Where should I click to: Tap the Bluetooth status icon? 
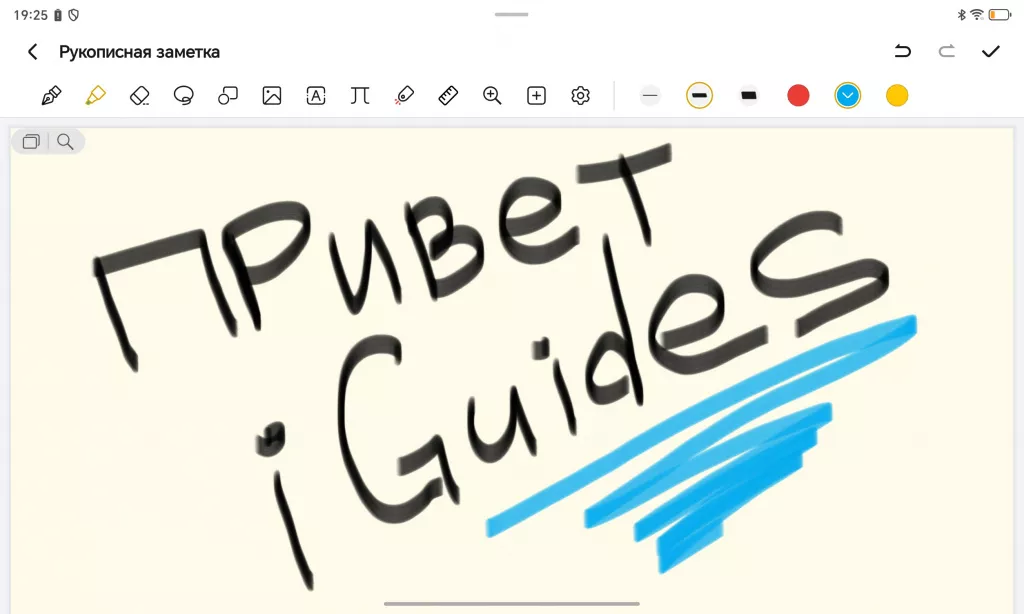click(961, 14)
